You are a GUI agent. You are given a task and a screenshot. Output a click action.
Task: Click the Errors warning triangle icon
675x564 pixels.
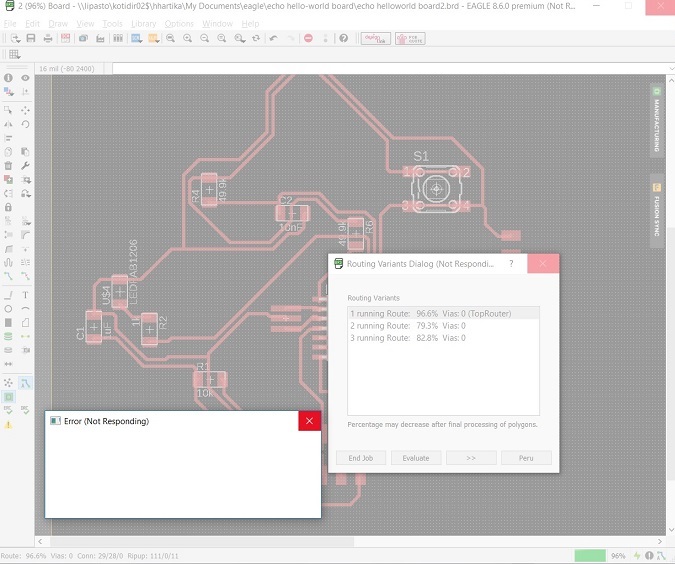click(8, 425)
